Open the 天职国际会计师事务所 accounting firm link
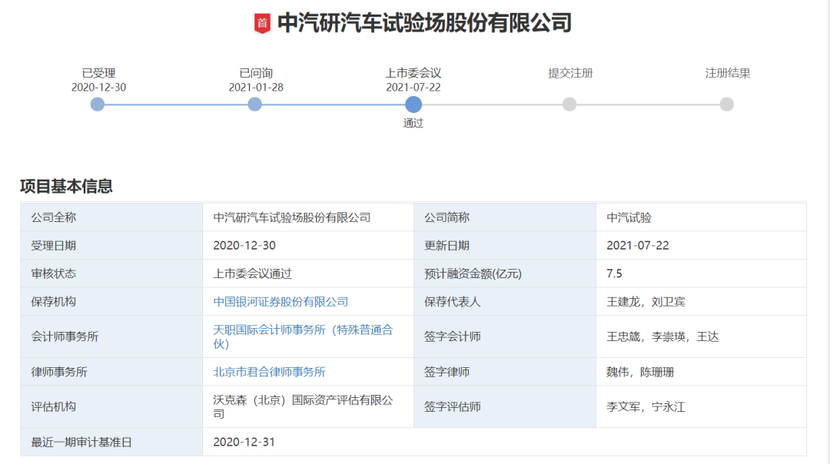Viewport: 830px width, 464px height. pos(303,336)
